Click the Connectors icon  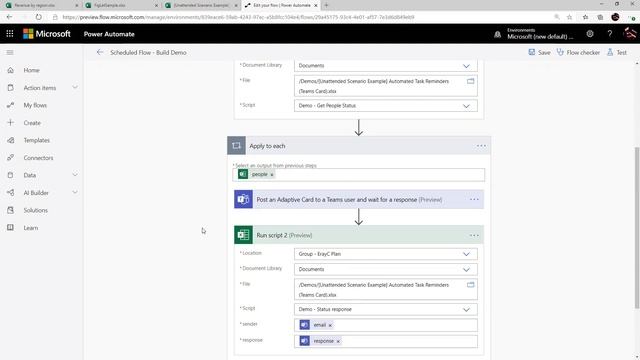tap(11, 158)
